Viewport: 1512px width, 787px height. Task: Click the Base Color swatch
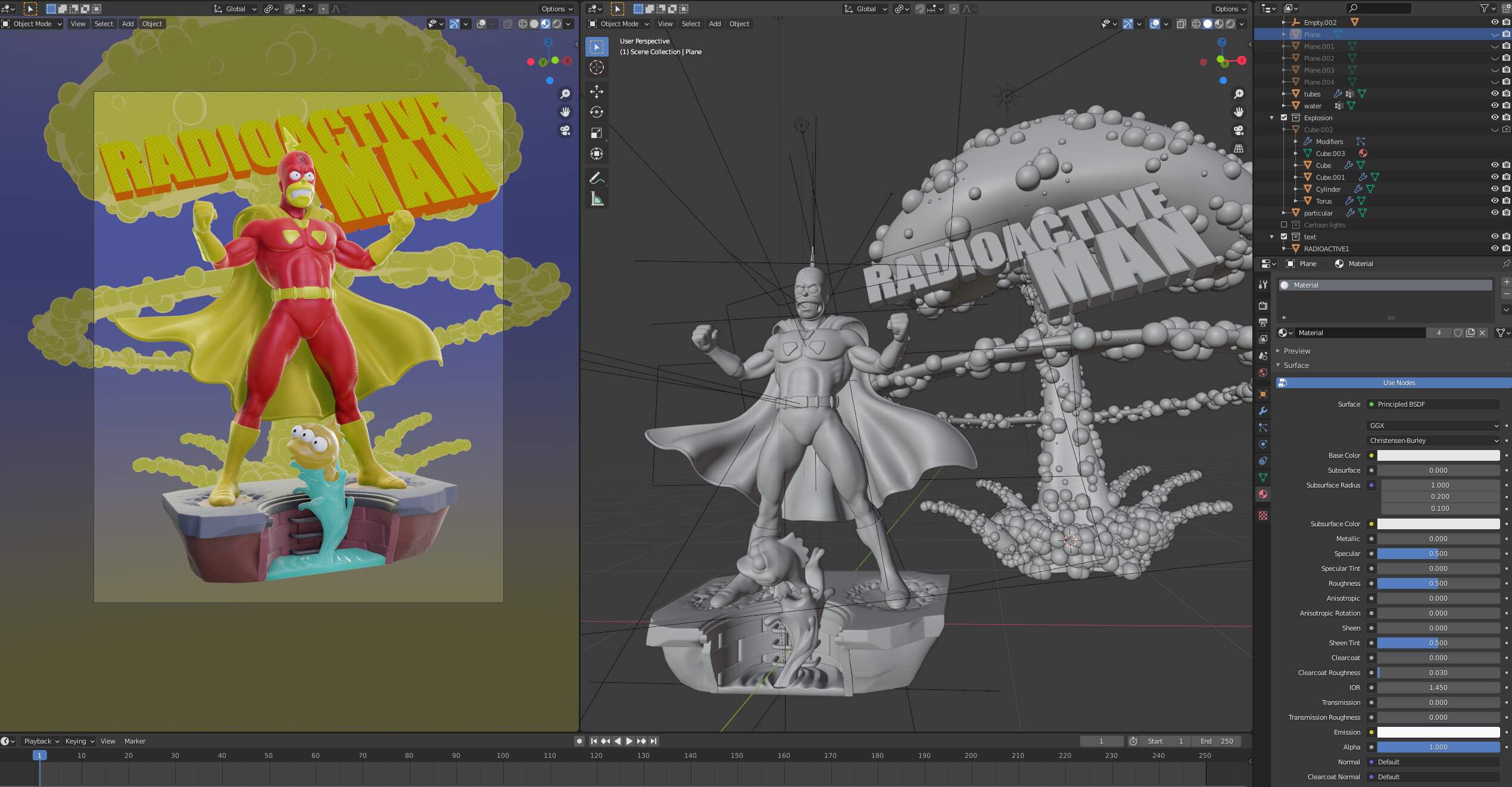coord(1438,455)
